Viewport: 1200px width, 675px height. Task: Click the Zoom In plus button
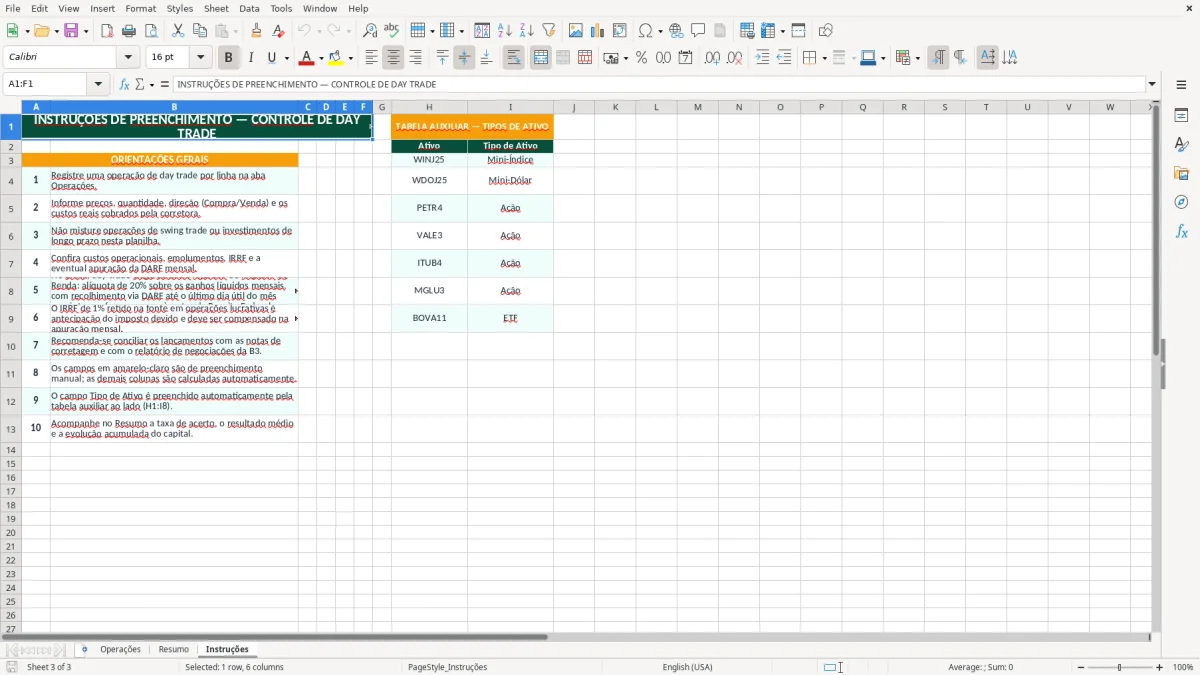click(x=1159, y=667)
